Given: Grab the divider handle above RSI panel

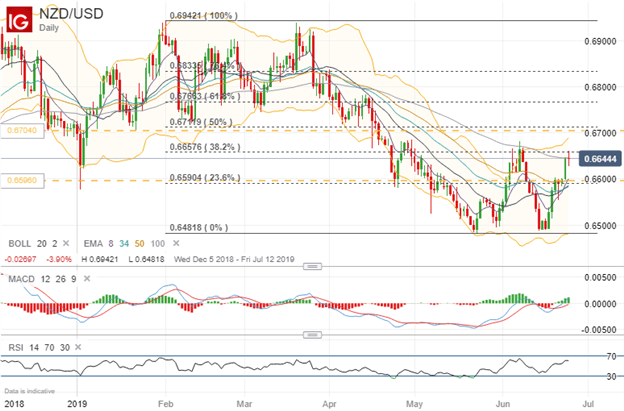Looking at the screenshot, I should point(312,335).
